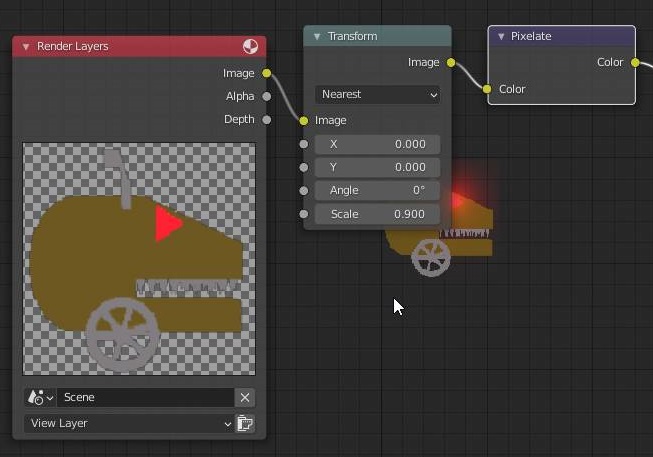Image resolution: width=653 pixels, height=457 pixels.
Task: Open the scene browse icon dropdown
Action: [40, 398]
